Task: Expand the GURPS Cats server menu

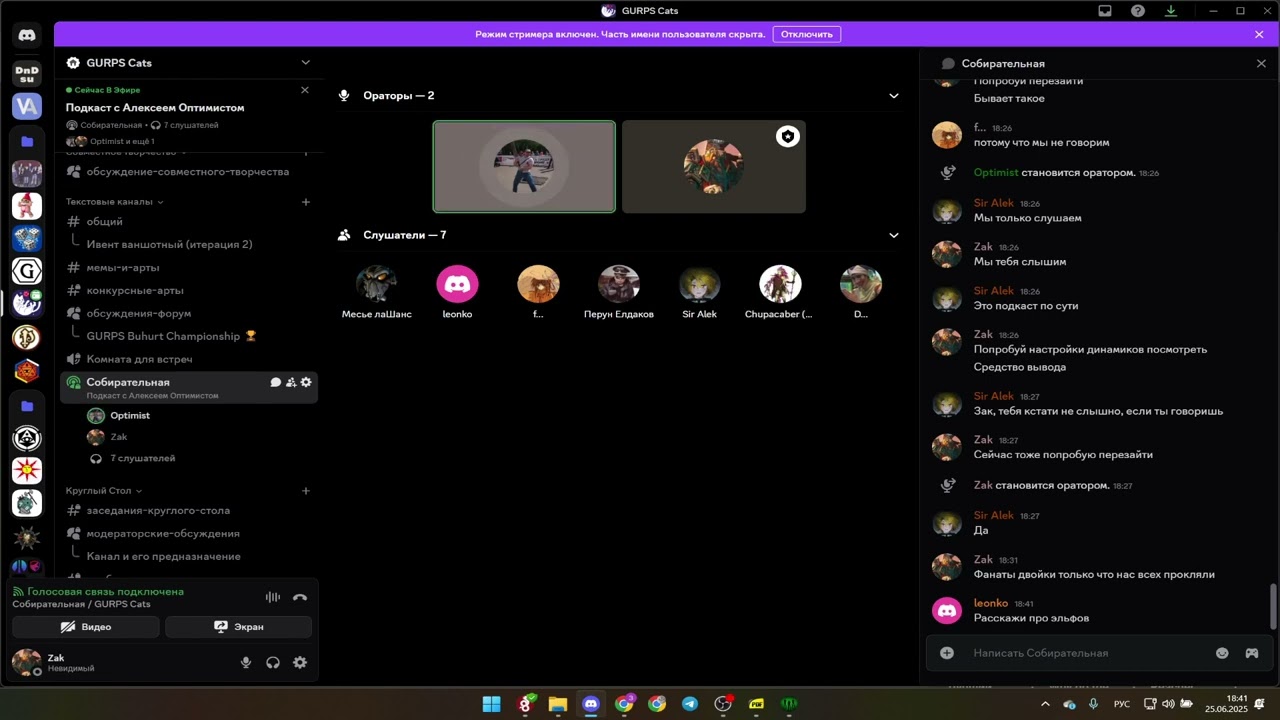Action: tap(305, 62)
